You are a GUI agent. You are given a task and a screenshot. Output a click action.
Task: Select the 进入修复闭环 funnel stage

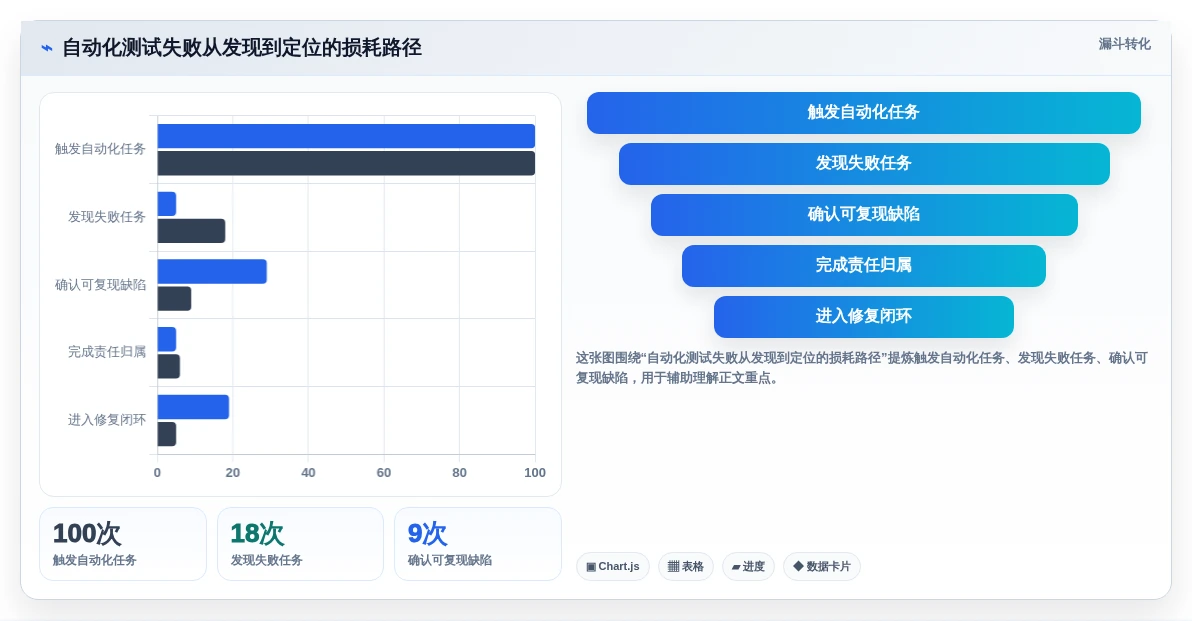point(864,316)
